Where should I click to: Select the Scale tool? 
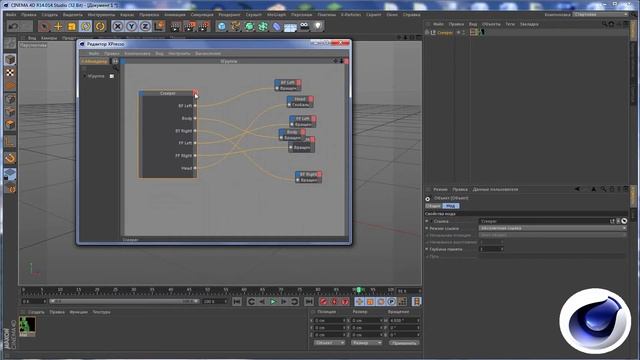pyautogui.click(x=72, y=27)
